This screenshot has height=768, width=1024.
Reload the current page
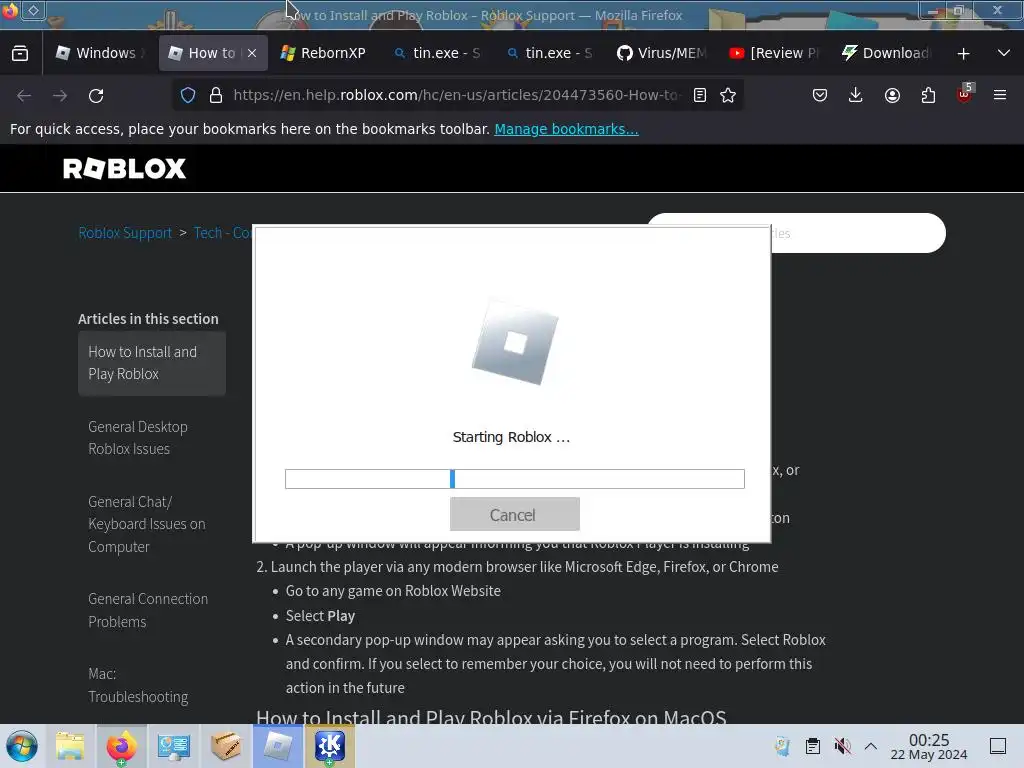tap(96, 95)
